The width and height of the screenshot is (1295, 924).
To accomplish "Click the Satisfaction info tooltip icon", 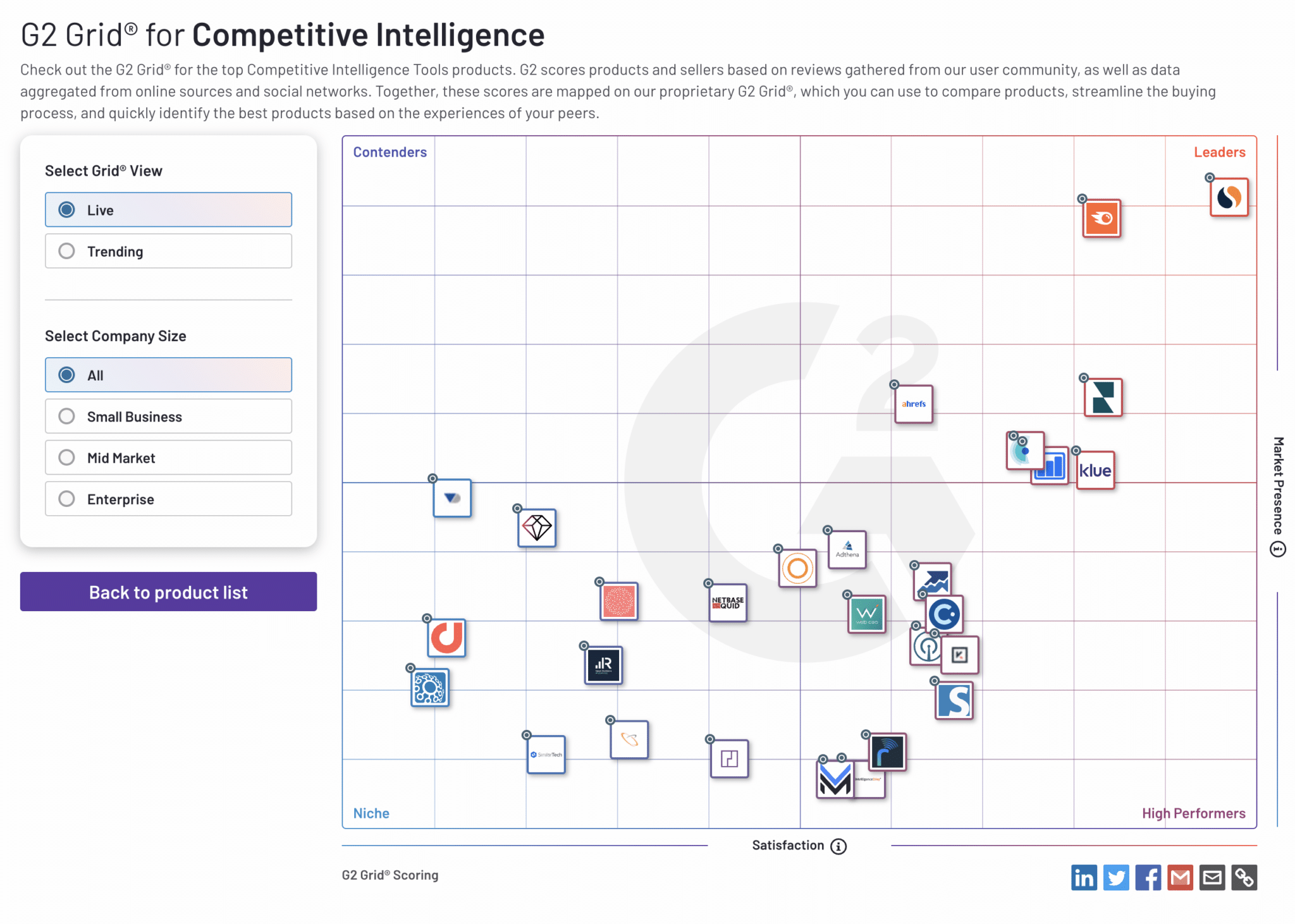I will (x=838, y=846).
